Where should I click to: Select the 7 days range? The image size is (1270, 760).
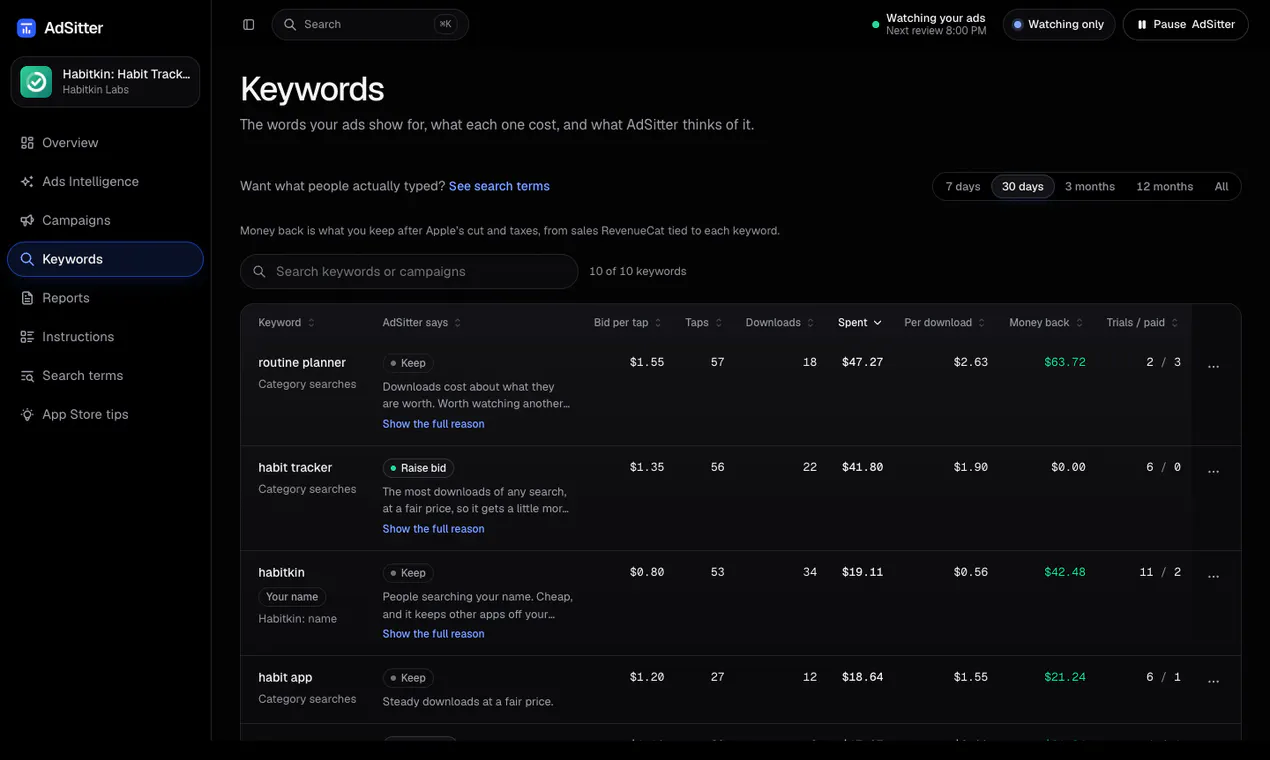point(963,187)
